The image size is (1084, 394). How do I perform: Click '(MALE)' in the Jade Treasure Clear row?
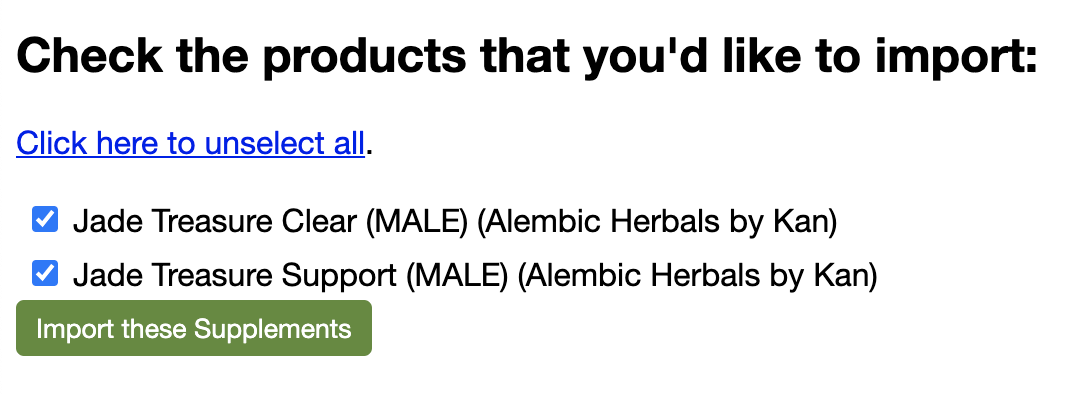(417, 222)
